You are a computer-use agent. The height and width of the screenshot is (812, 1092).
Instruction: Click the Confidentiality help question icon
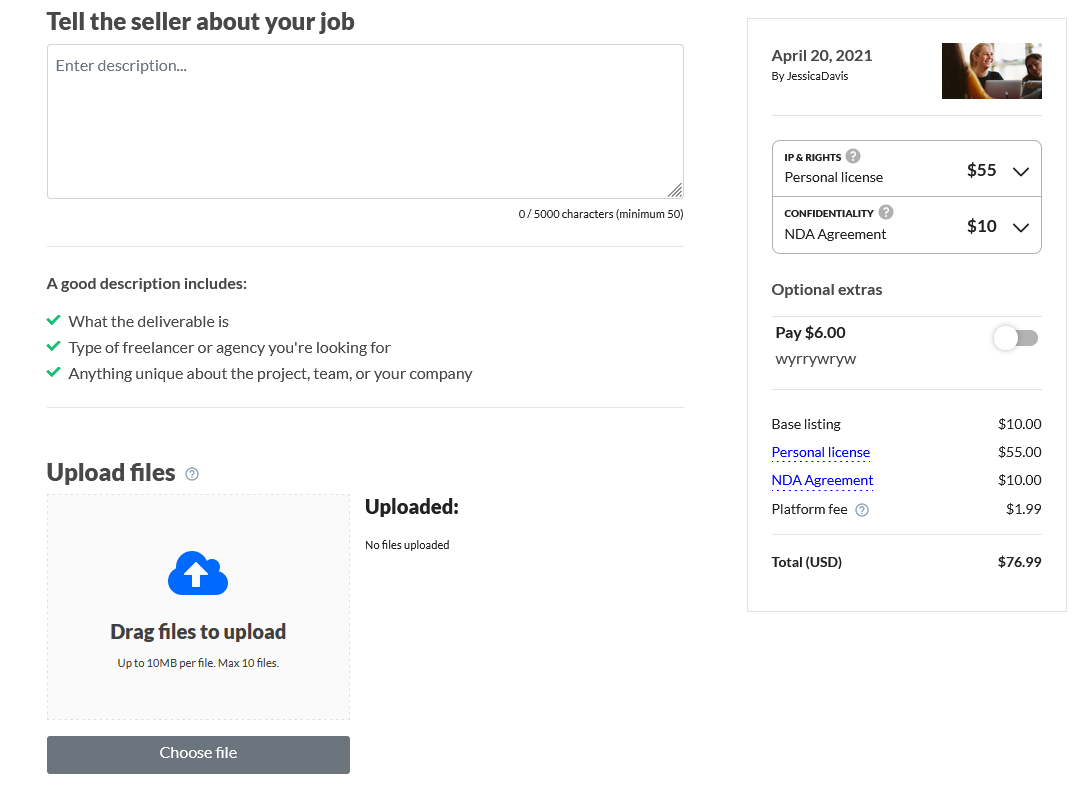point(885,212)
